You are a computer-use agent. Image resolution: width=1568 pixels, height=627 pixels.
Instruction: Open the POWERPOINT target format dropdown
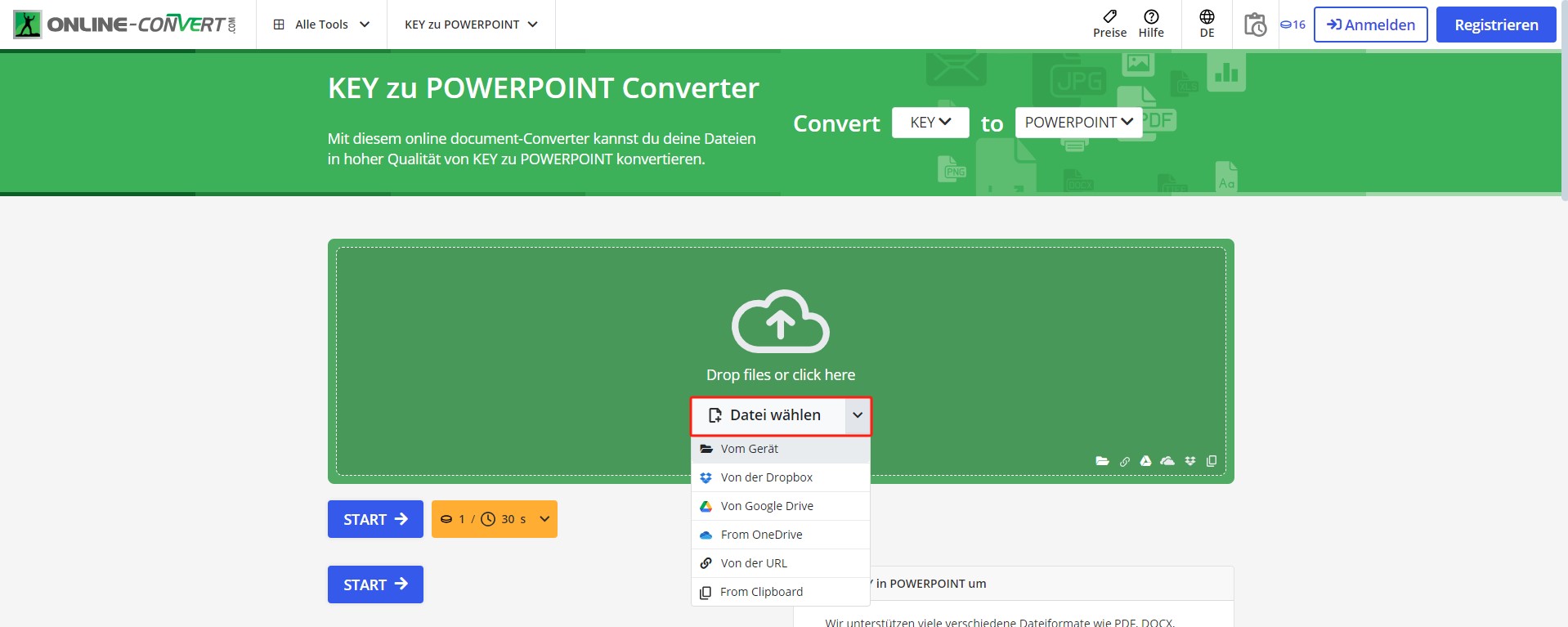click(x=1078, y=123)
